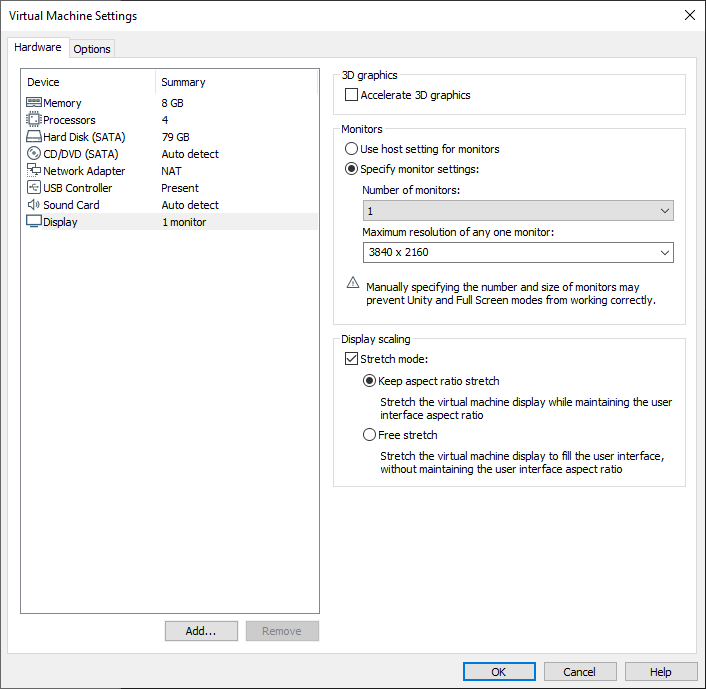This screenshot has width=706, height=689.
Task: Select Use host setting for monitors
Action: tap(351, 149)
